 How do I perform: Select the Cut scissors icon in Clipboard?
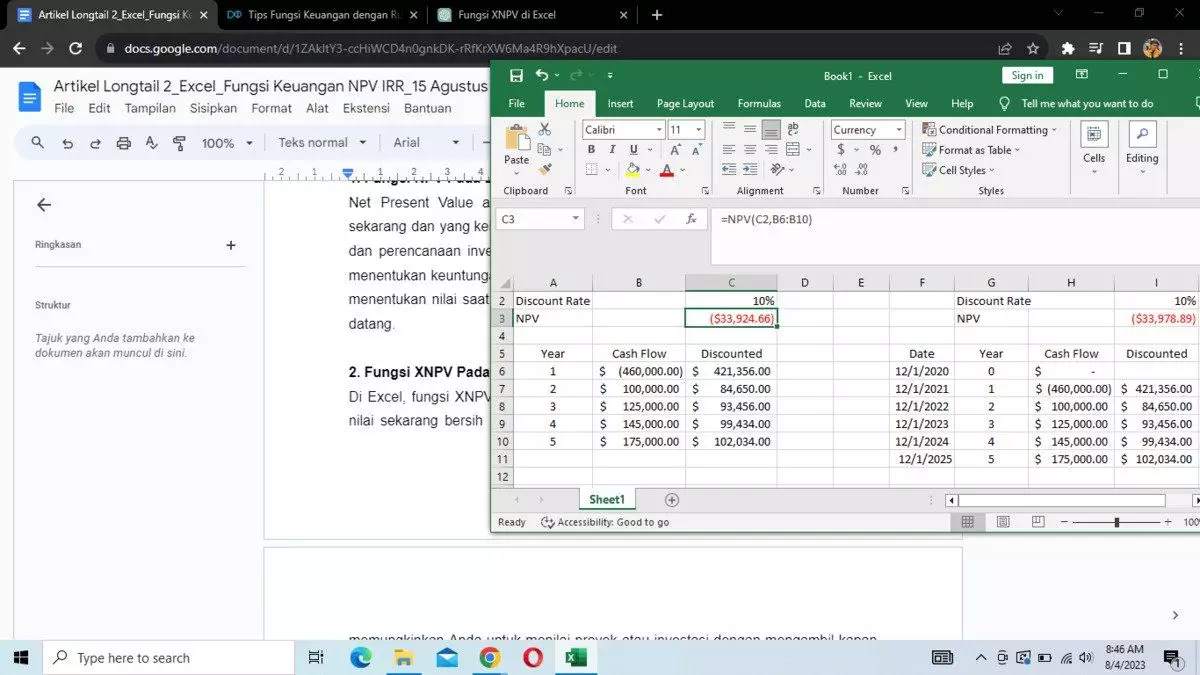point(545,130)
